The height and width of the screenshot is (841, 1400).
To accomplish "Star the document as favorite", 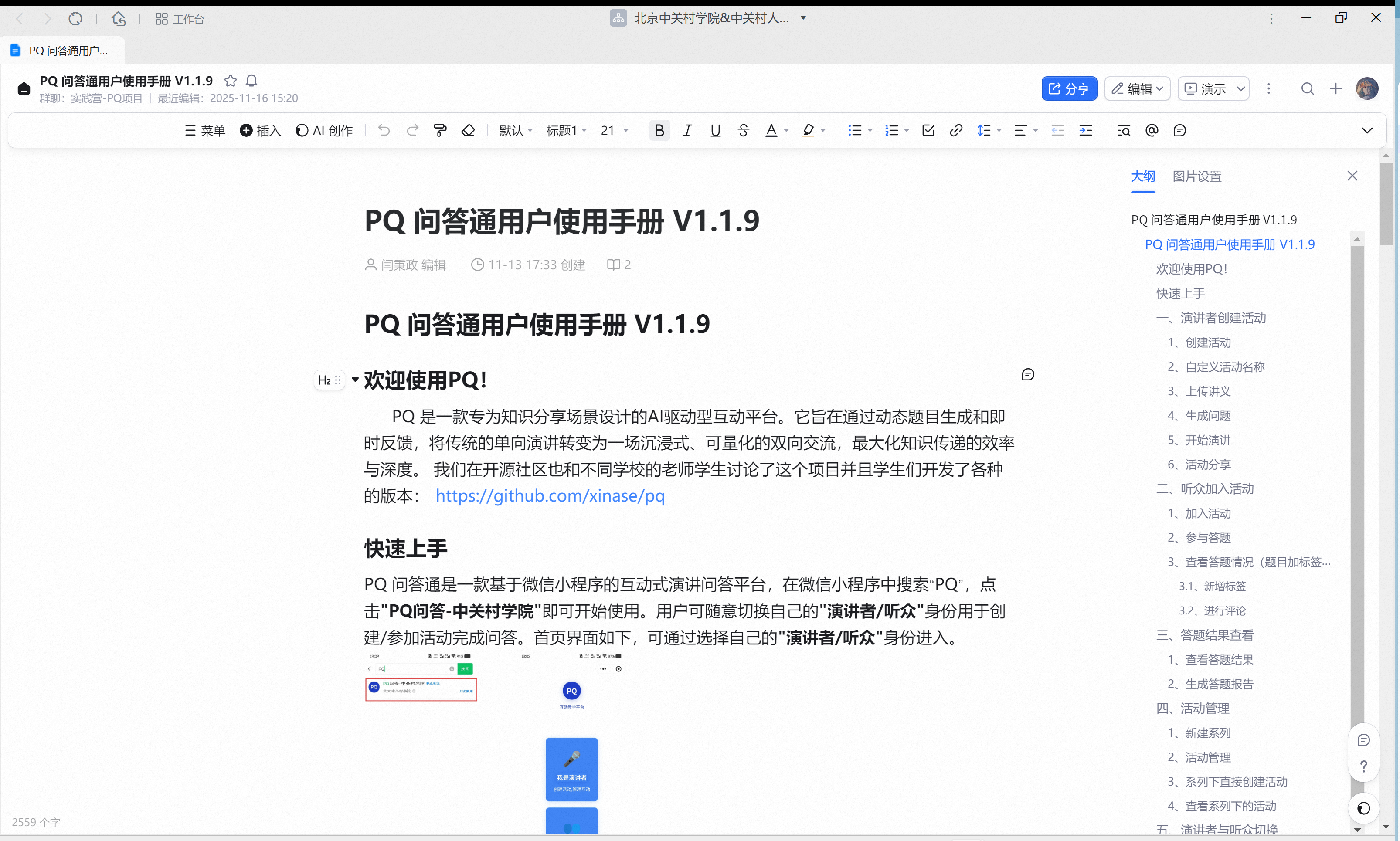I will pos(230,81).
